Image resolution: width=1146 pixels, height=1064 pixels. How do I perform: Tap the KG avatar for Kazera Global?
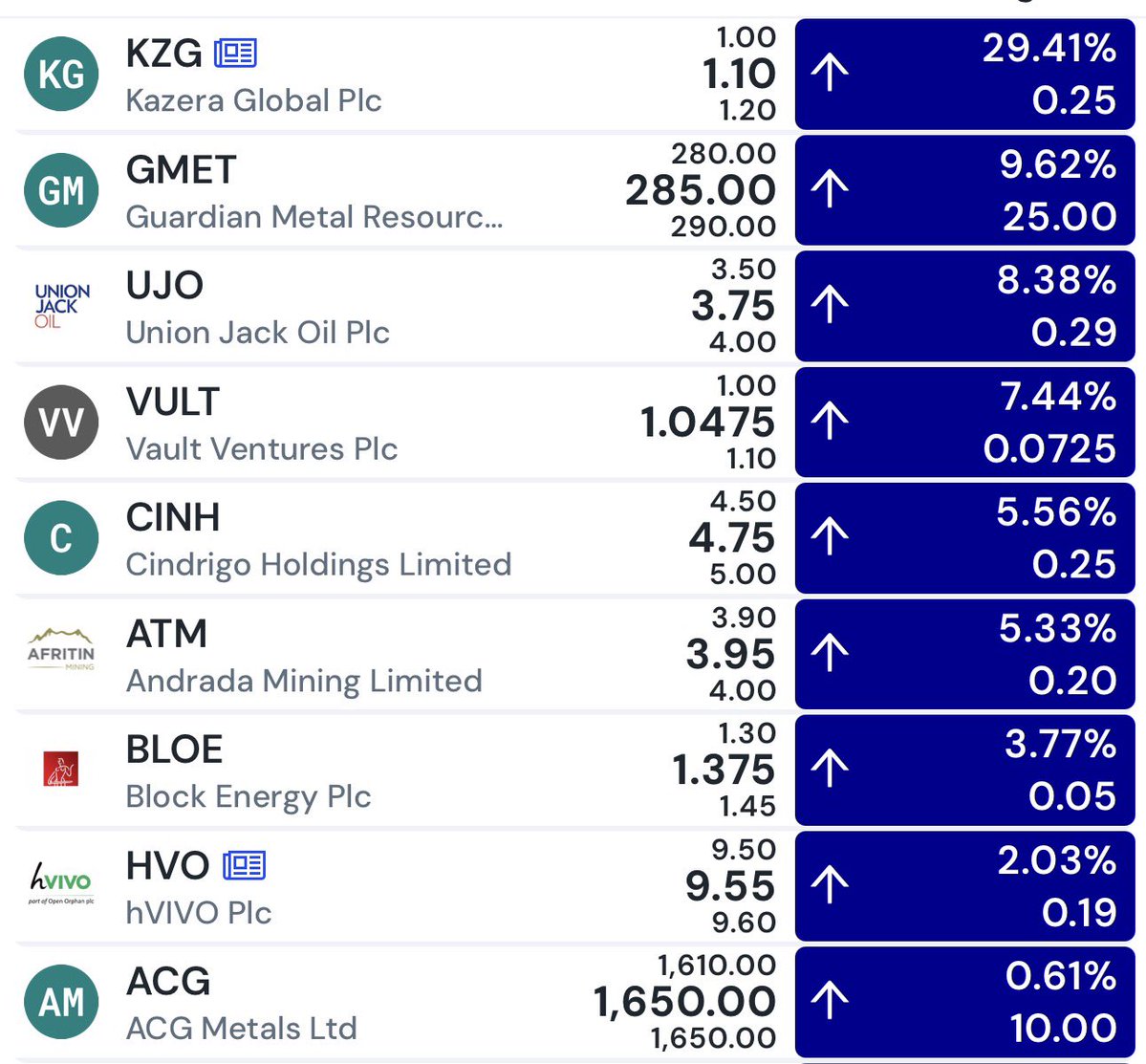[61, 75]
